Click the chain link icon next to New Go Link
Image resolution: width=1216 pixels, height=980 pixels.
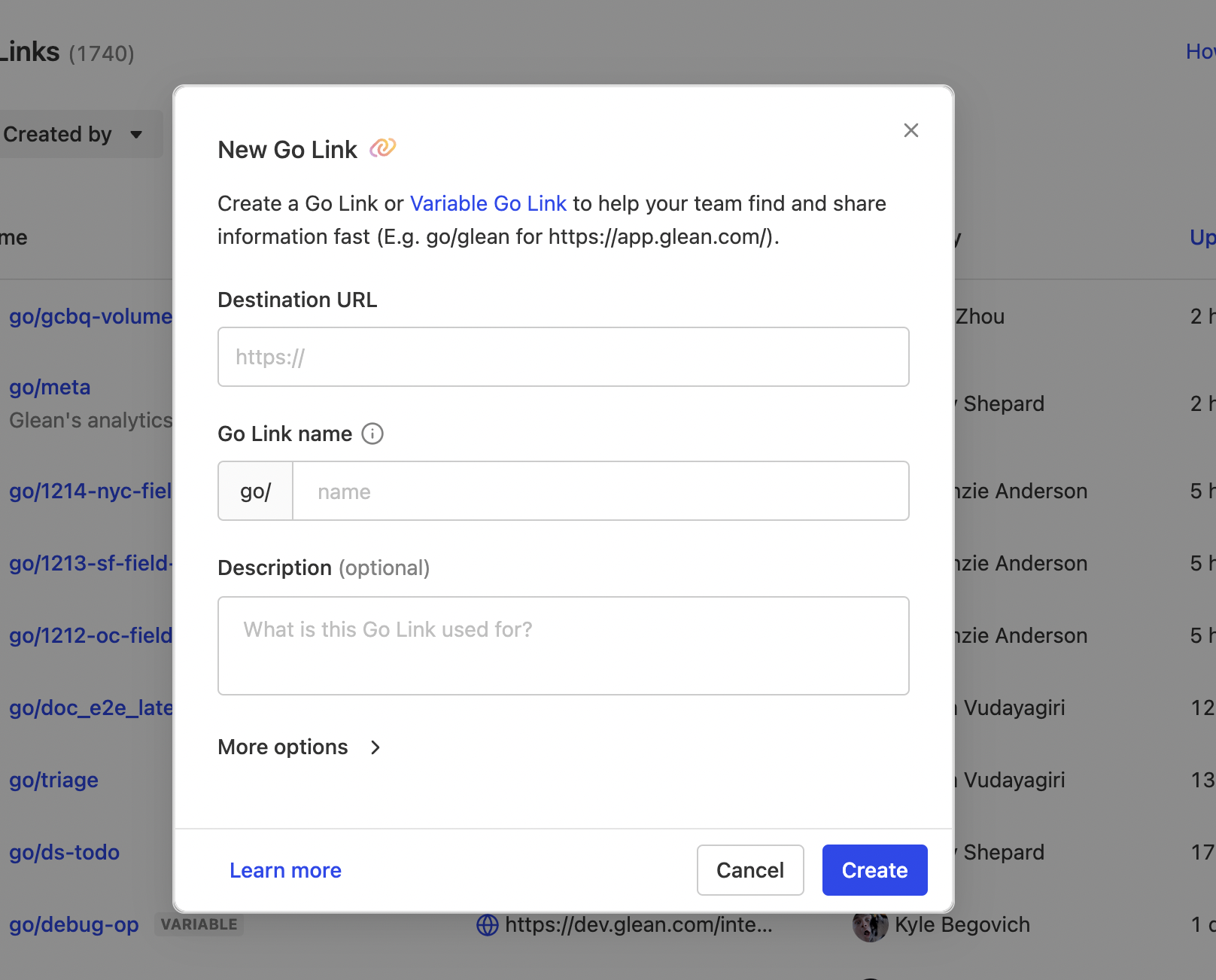[384, 148]
